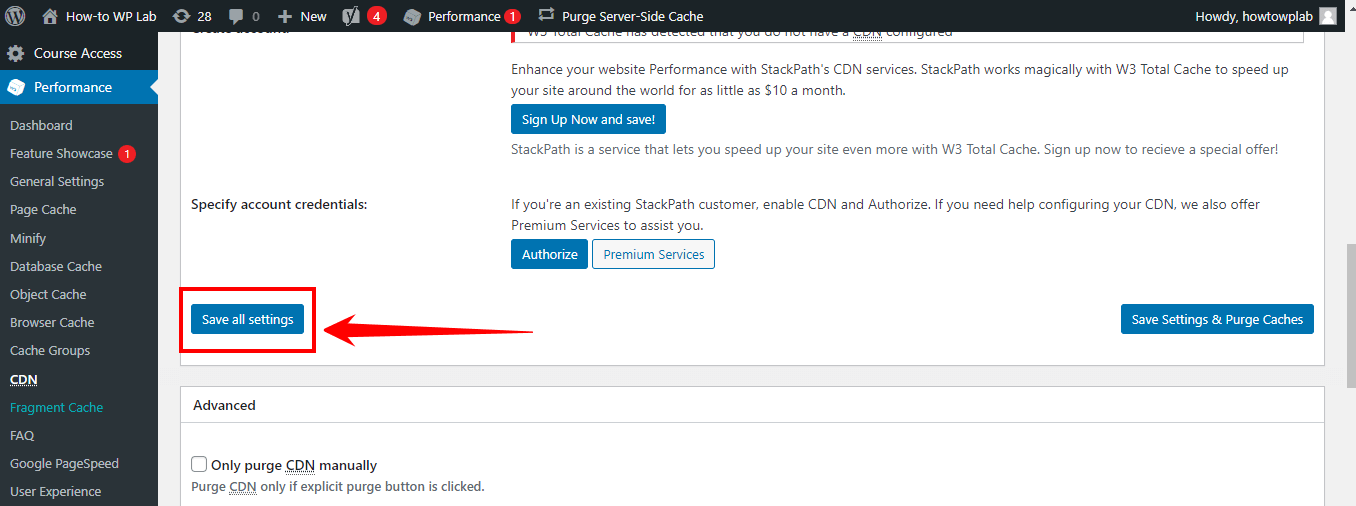1356x506 pixels.
Task: Open Feature Showcase submenu item
Action: click(61, 153)
